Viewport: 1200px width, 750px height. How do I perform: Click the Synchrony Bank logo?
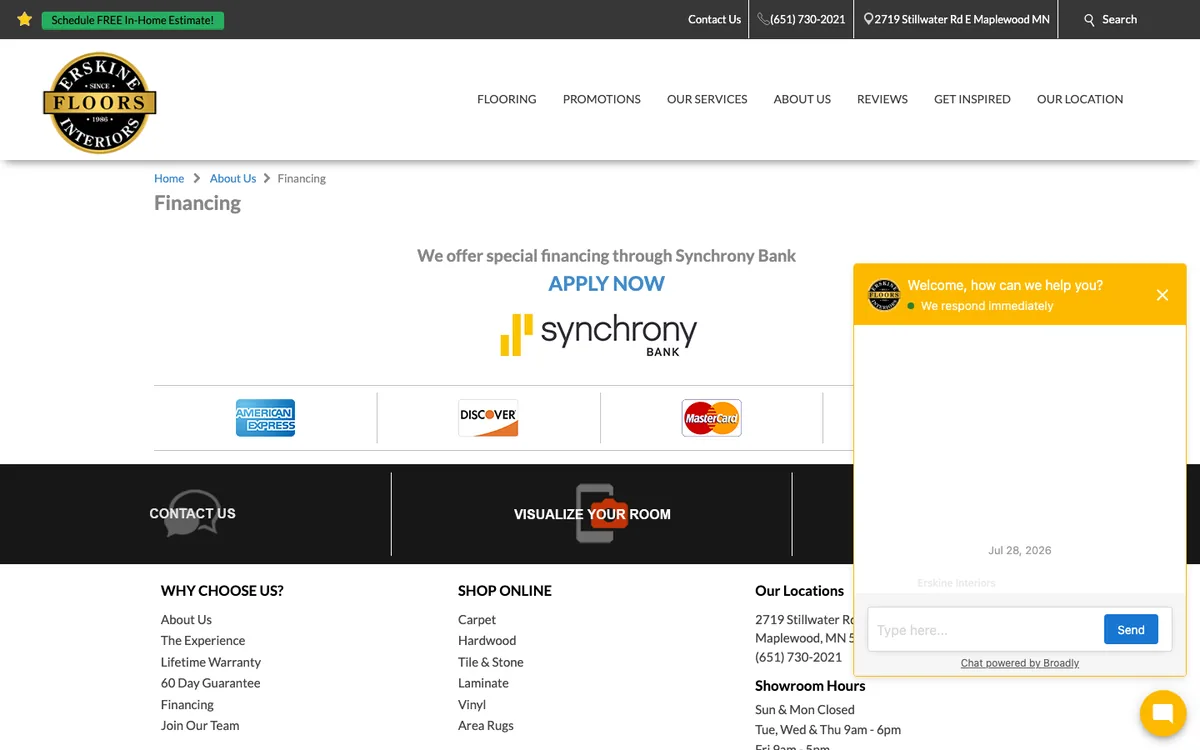tap(599, 335)
